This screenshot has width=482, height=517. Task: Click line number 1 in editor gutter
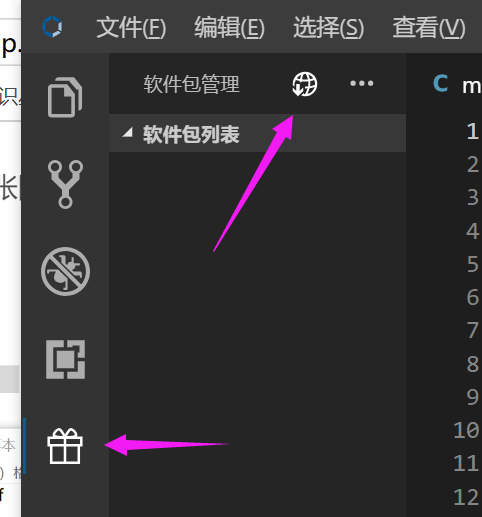pyautogui.click(x=473, y=131)
